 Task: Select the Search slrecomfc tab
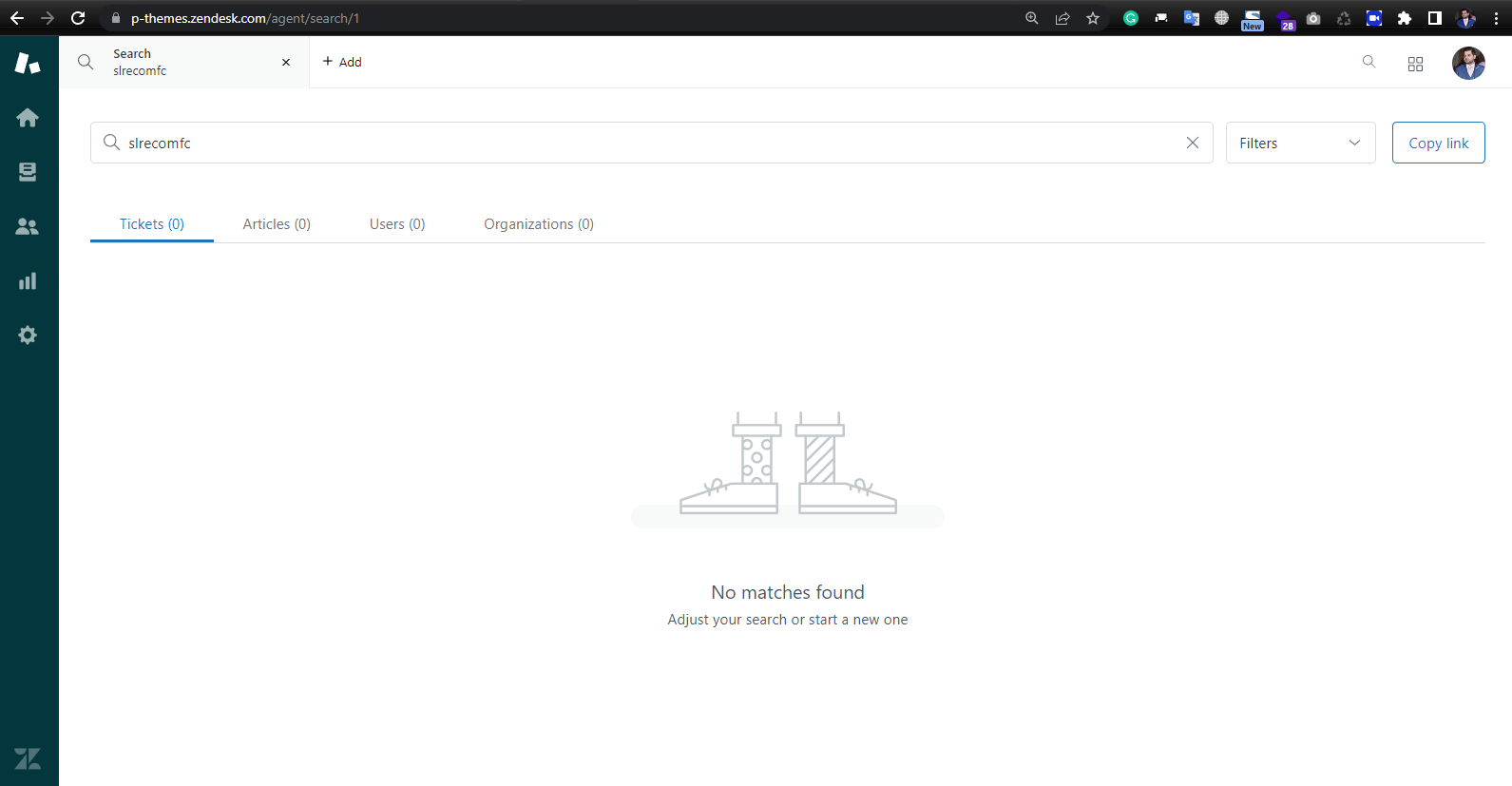click(x=184, y=63)
